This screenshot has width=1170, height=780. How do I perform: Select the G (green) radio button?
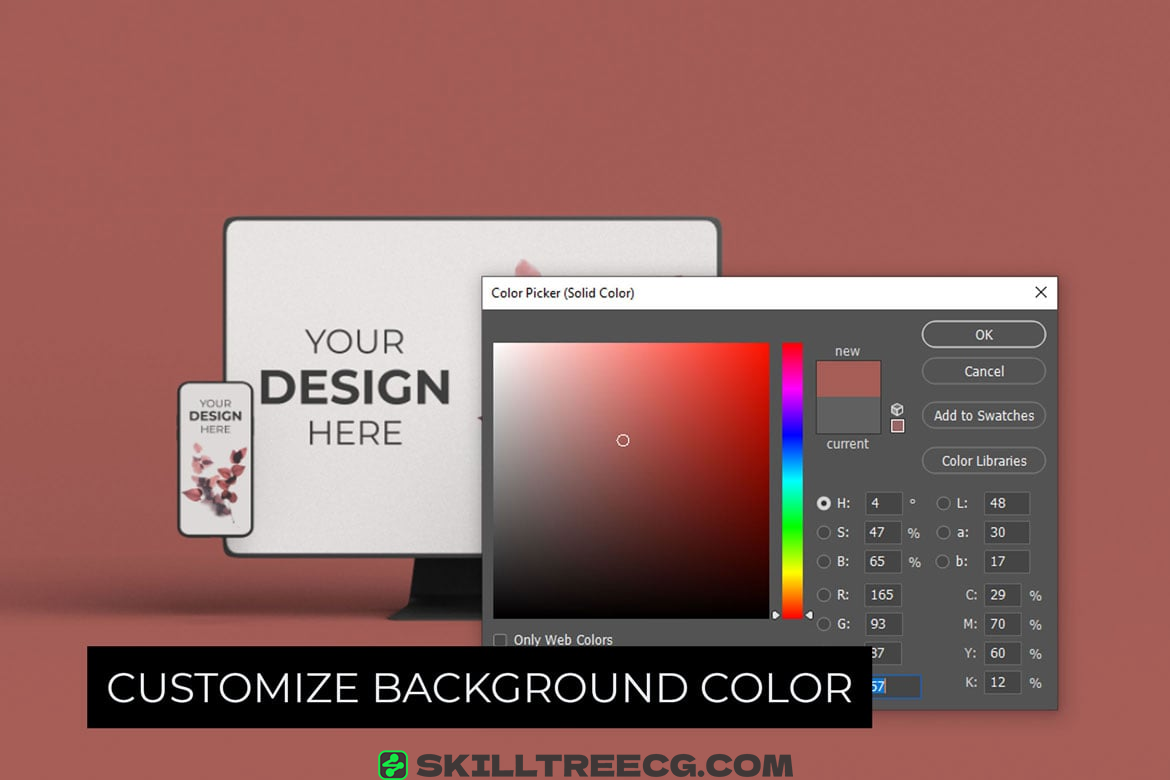824,624
